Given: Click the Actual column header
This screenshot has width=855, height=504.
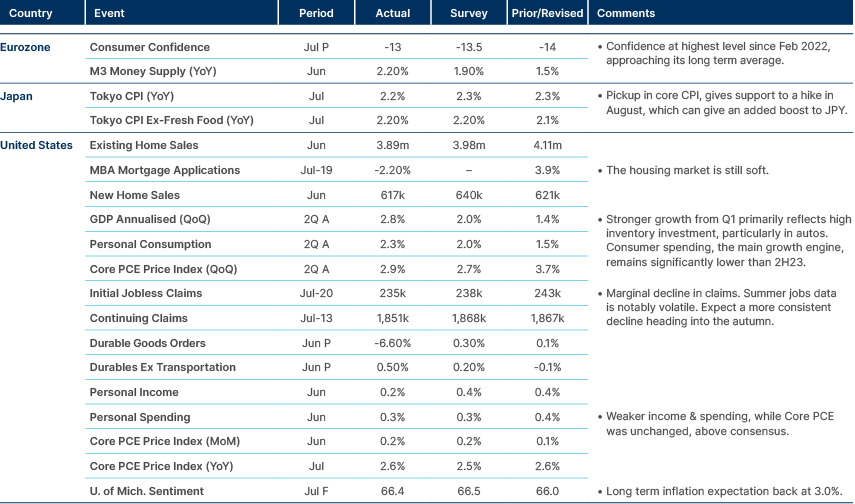Looking at the screenshot, I should point(393,14).
